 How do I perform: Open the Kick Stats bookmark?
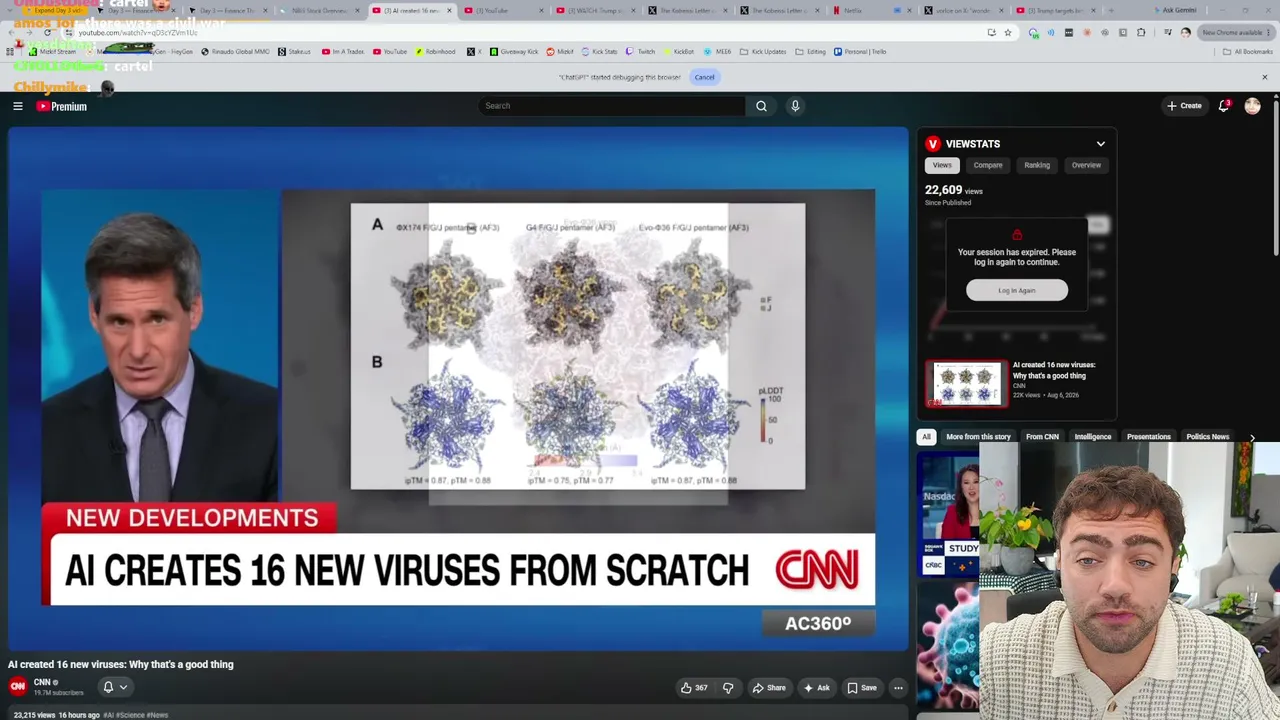click(599, 52)
